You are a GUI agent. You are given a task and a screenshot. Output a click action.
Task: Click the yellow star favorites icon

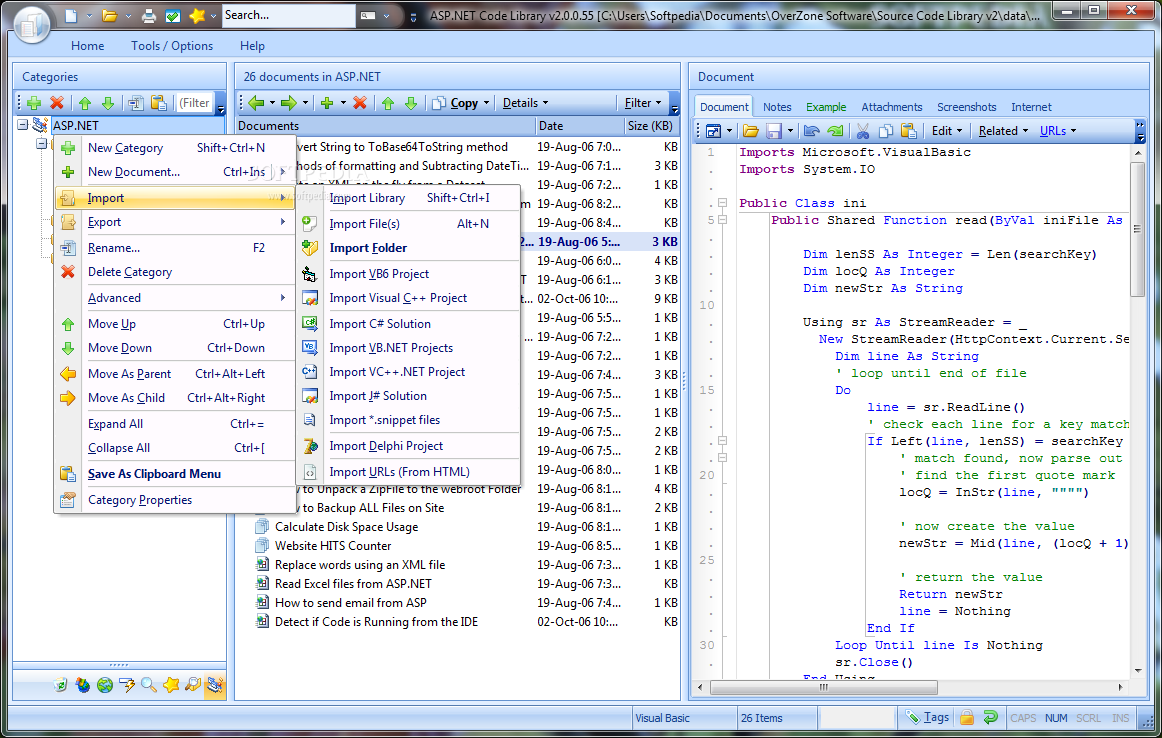[197, 16]
